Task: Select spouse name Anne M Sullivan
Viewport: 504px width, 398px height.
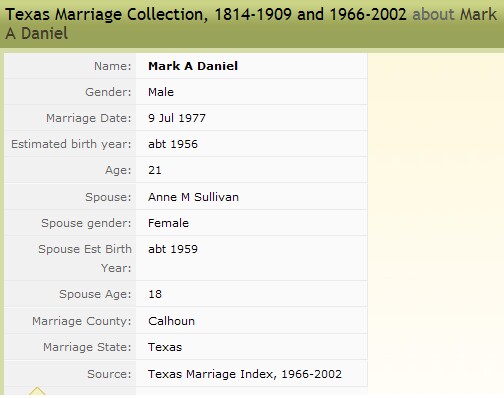Action: tap(193, 197)
